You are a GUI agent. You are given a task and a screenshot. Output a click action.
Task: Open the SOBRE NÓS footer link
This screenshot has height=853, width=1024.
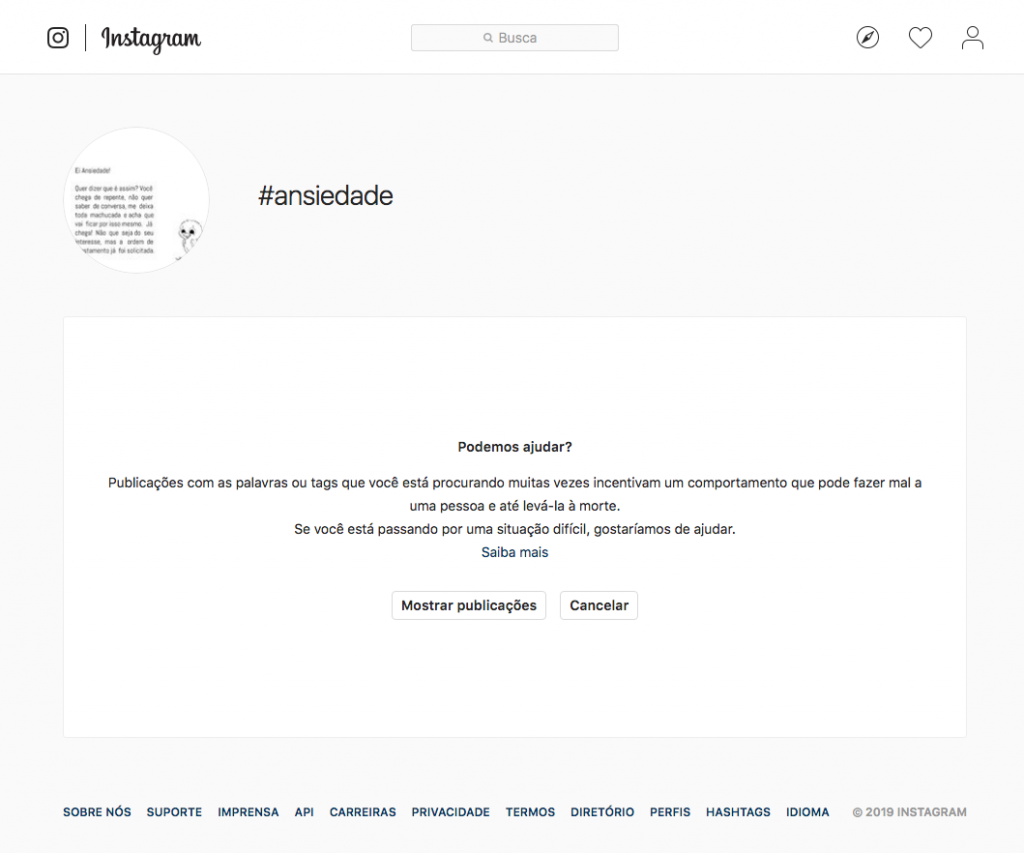pos(97,812)
